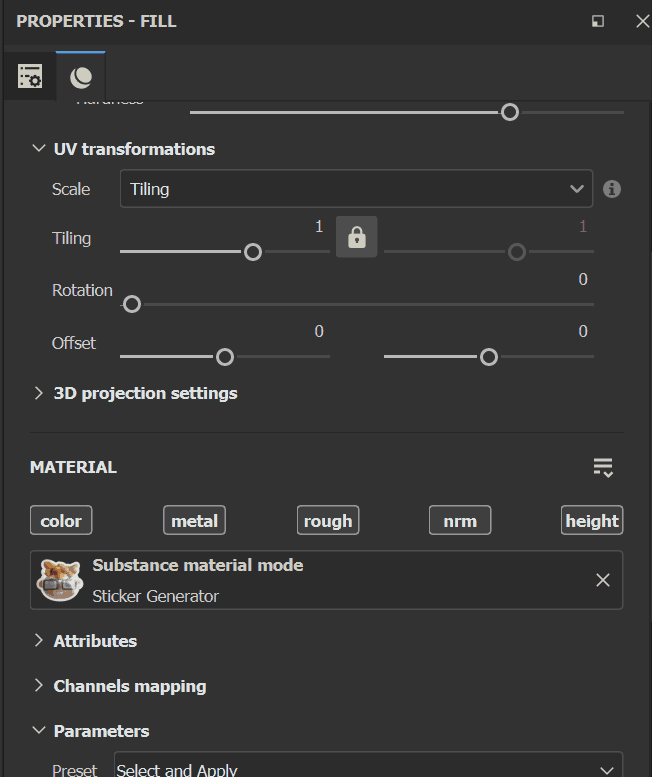The image size is (652, 777).
Task: Collapse the UV transformations section
Action: [39, 149]
